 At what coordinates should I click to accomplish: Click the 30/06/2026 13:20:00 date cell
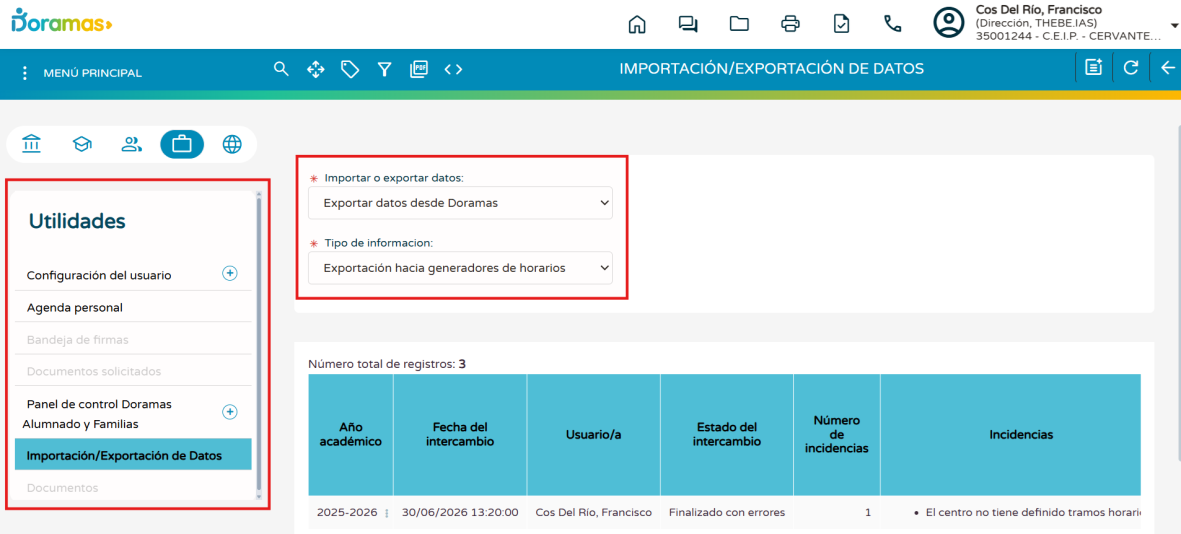click(460, 512)
